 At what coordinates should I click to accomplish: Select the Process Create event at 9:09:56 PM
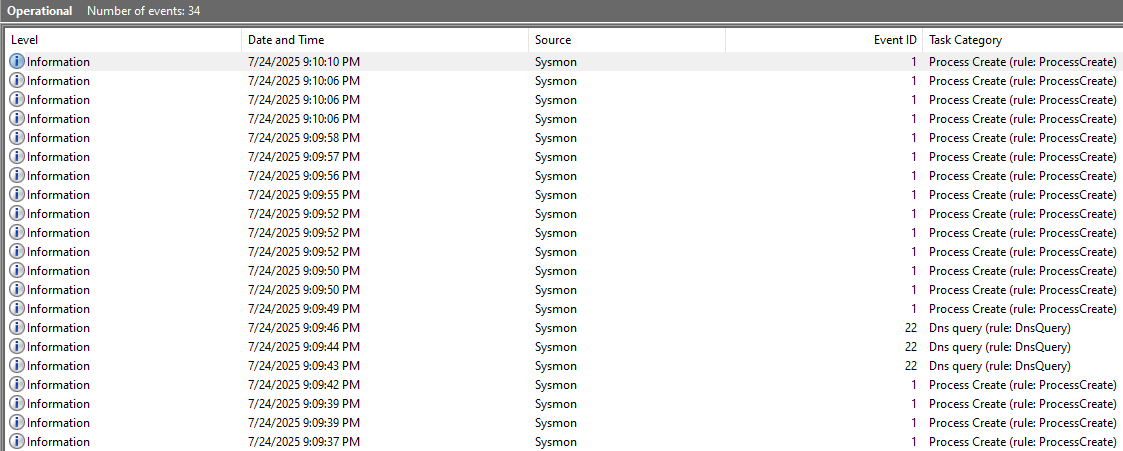pos(303,176)
